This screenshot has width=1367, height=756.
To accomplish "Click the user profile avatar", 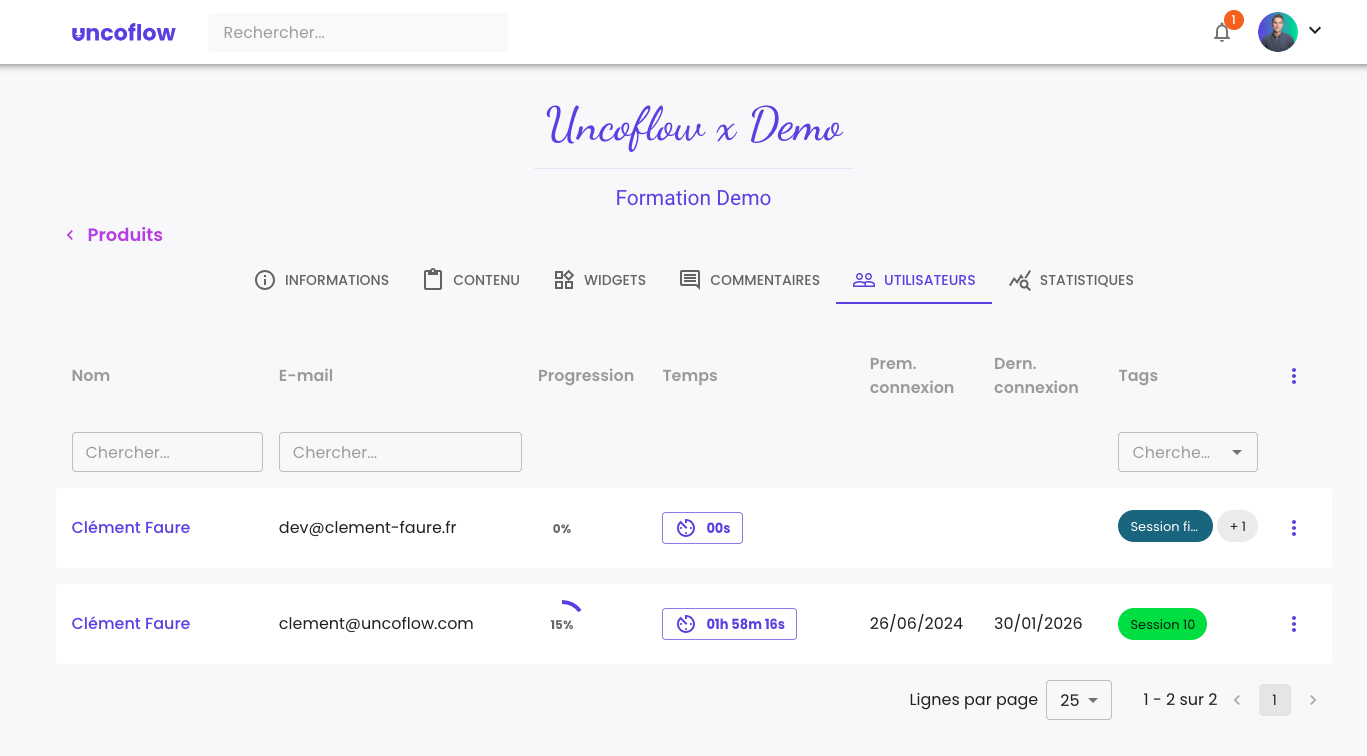I will 1277,32.
